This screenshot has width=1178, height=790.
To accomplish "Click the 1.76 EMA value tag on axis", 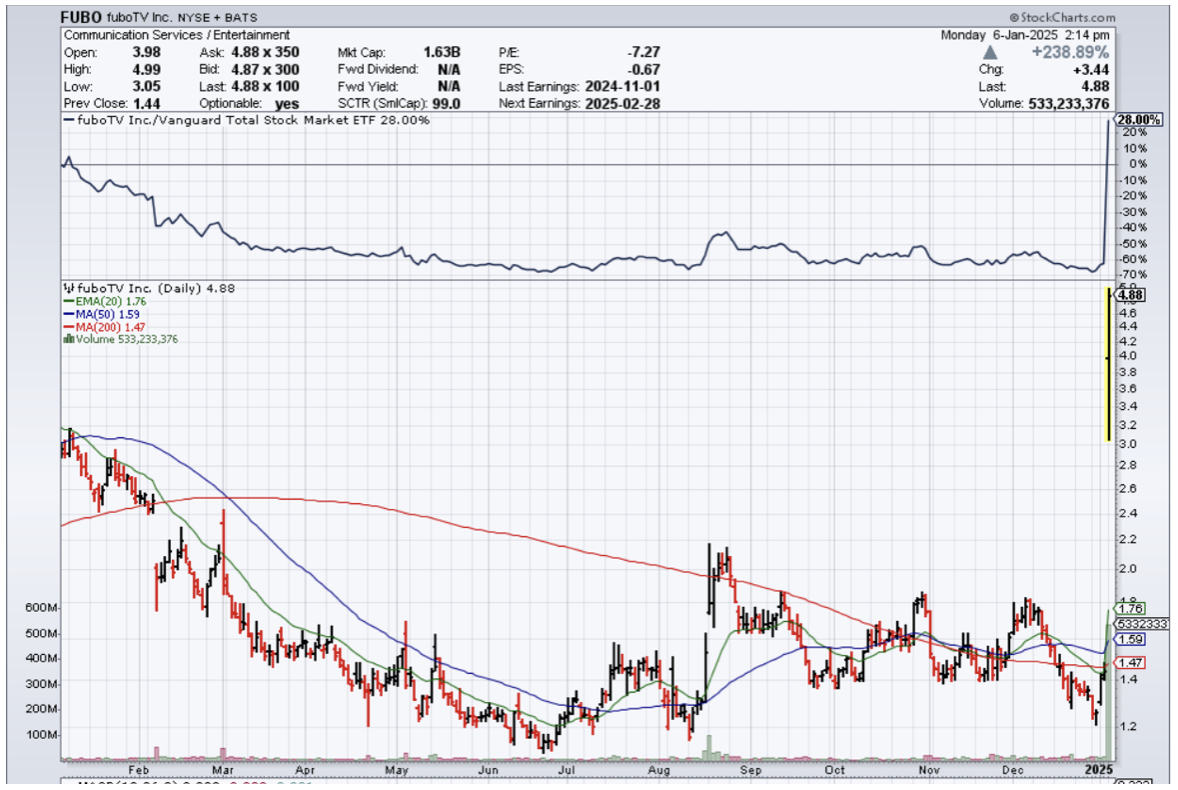I will tap(1130, 608).
